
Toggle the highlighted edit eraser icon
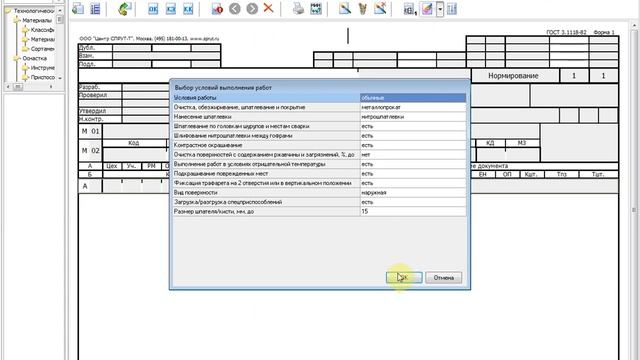point(427,9)
